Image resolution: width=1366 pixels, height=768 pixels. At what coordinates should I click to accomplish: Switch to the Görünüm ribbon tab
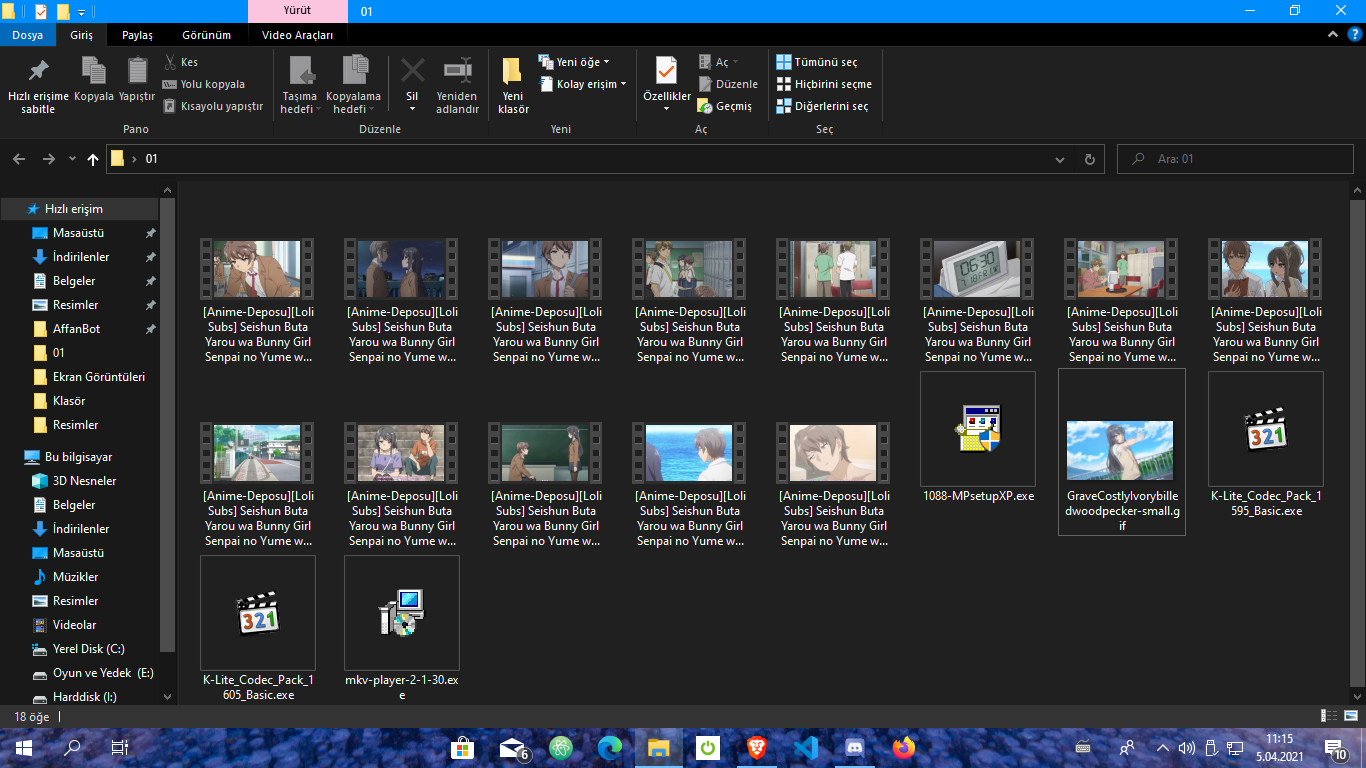pyautogui.click(x=206, y=35)
